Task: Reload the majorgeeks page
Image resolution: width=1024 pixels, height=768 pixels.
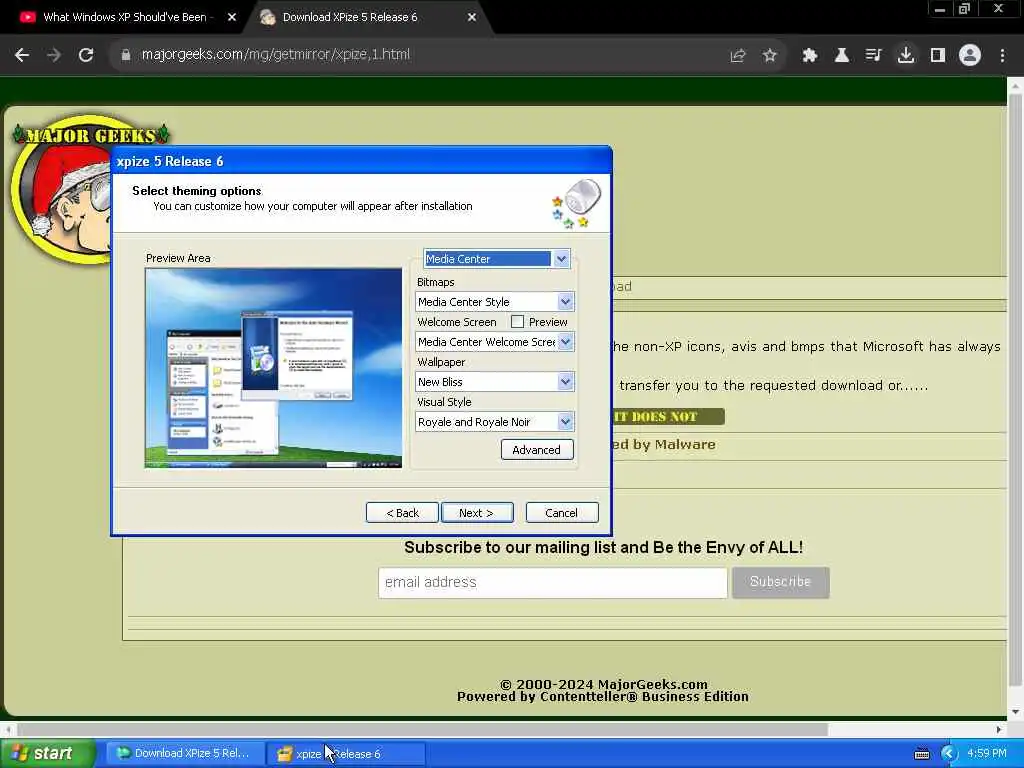Action: (x=86, y=55)
